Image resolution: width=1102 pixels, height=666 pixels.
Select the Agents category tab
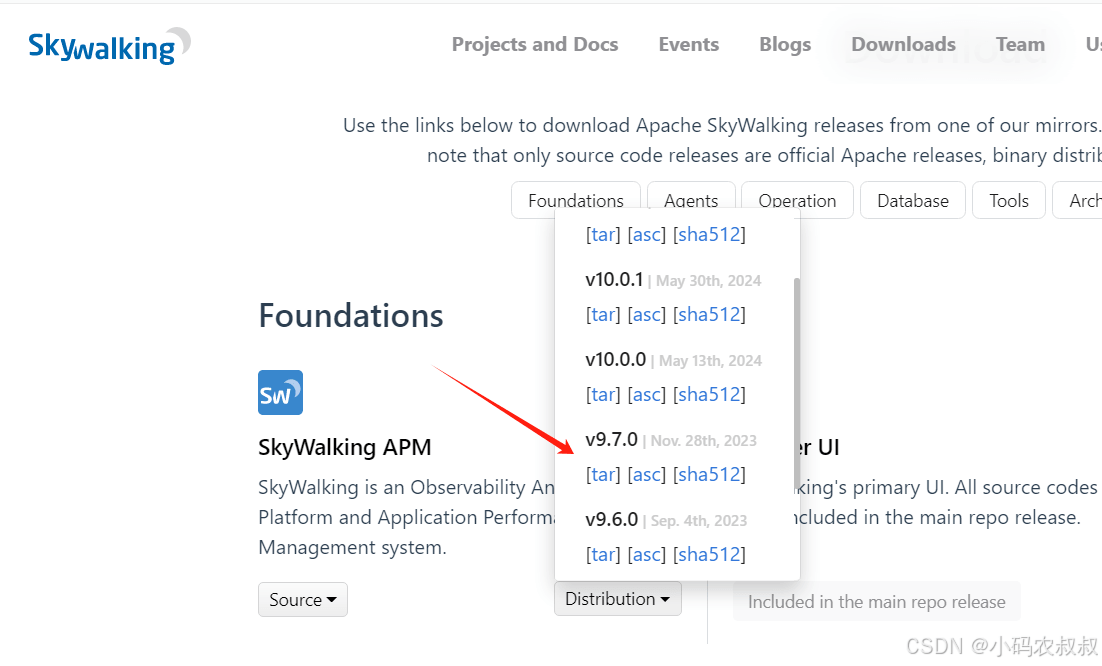point(691,200)
